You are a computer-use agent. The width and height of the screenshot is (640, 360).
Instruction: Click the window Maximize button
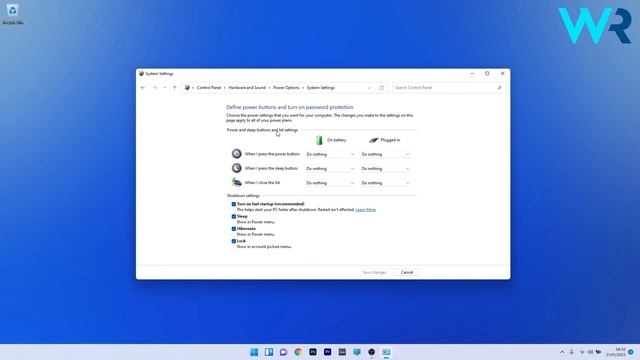(487, 73)
